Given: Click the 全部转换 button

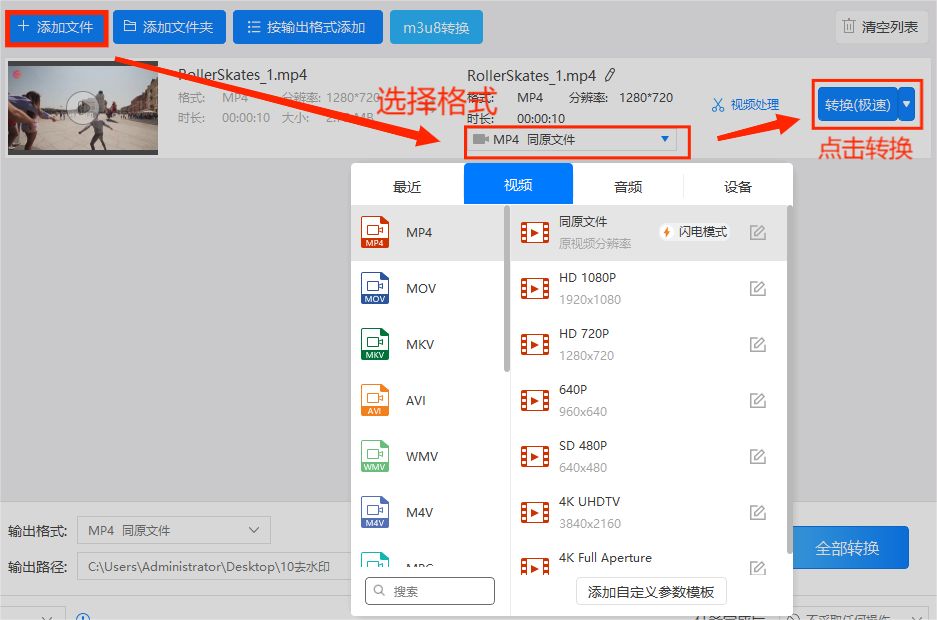Looking at the screenshot, I should pyautogui.click(x=851, y=548).
